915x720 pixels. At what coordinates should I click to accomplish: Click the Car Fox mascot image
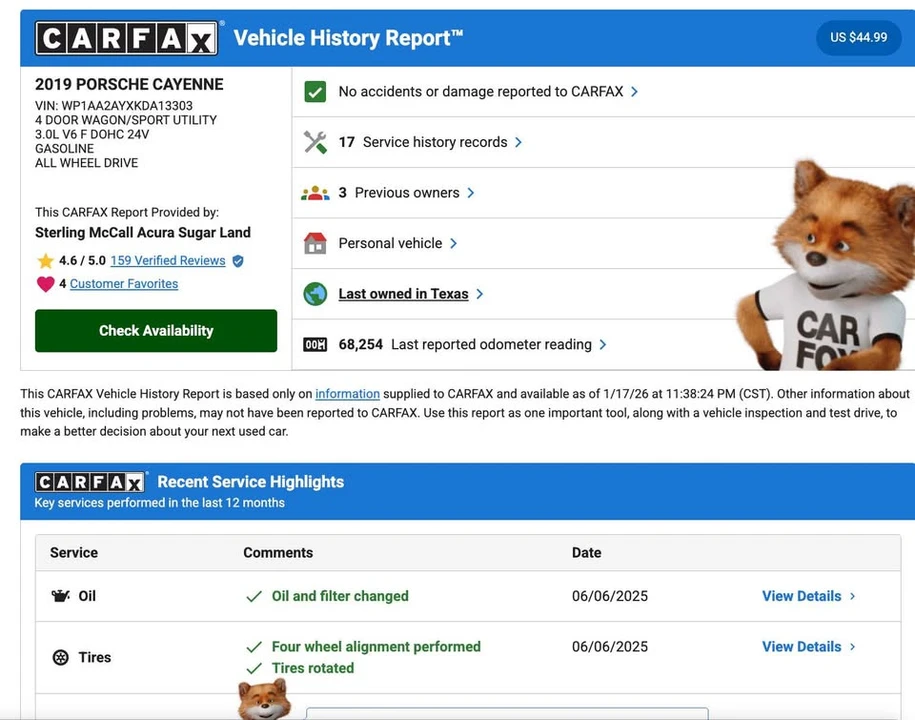825,266
